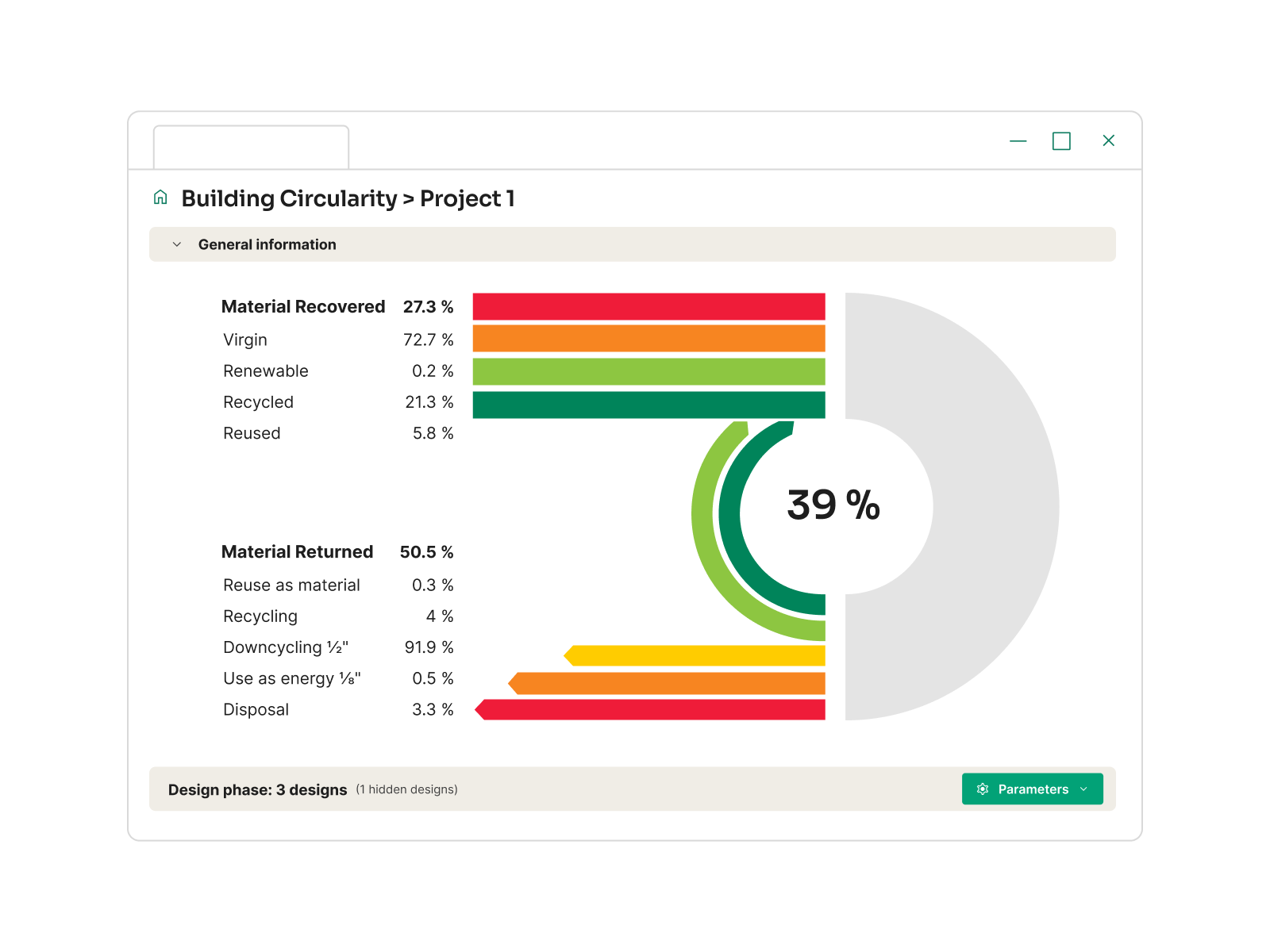Image resolution: width=1270 pixels, height=952 pixels.
Task: Click the dark green bar in top chart
Action: [x=648, y=405]
